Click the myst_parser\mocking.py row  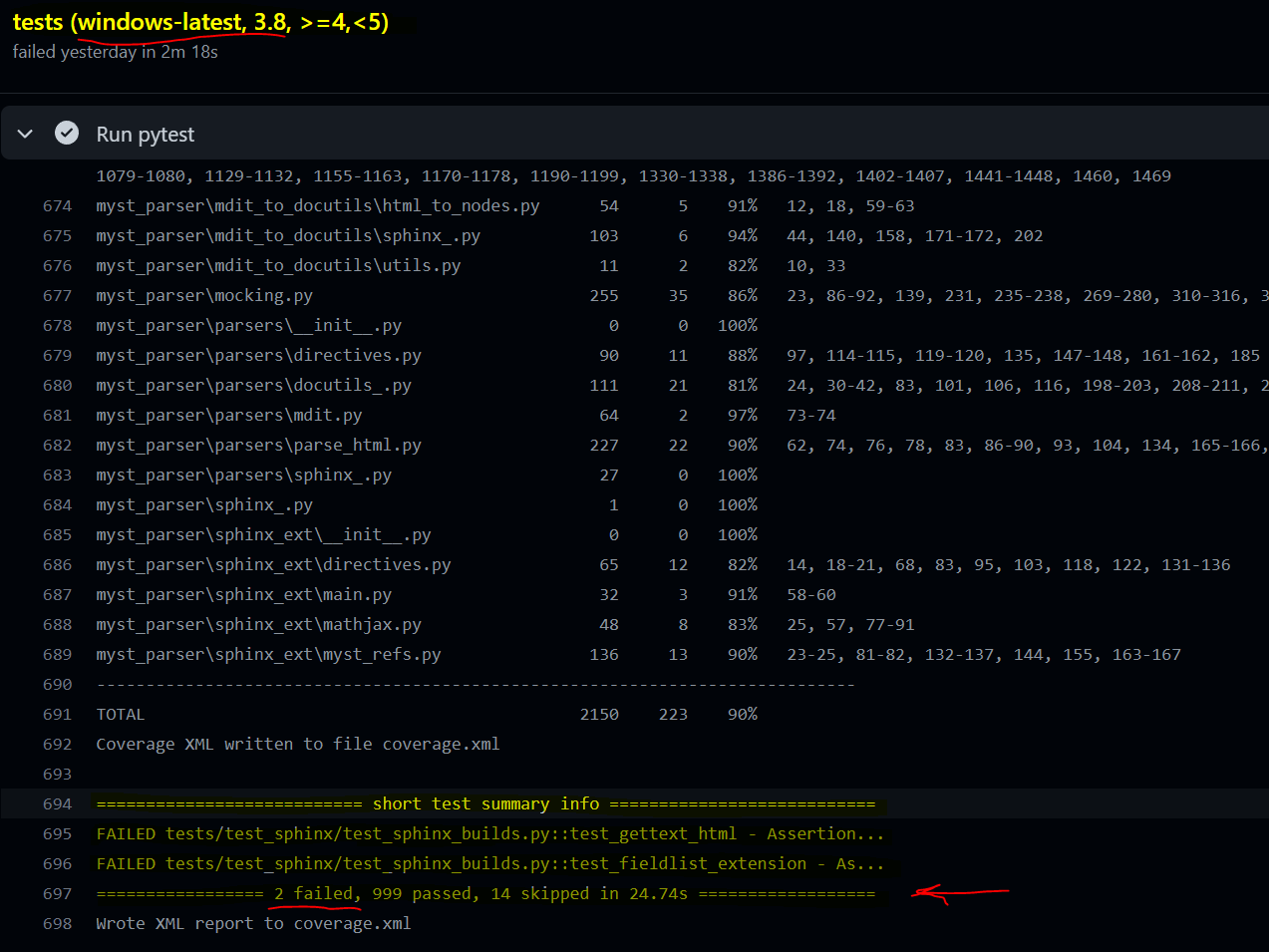coord(634,296)
